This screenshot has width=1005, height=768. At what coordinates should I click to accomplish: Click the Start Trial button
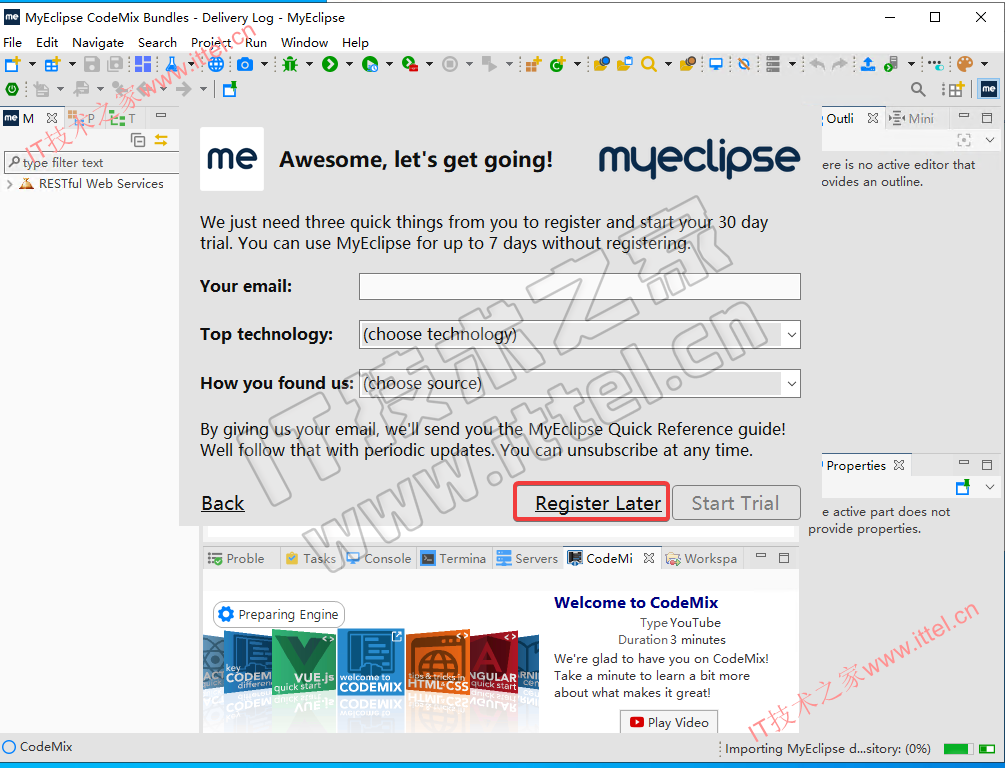tap(736, 503)
